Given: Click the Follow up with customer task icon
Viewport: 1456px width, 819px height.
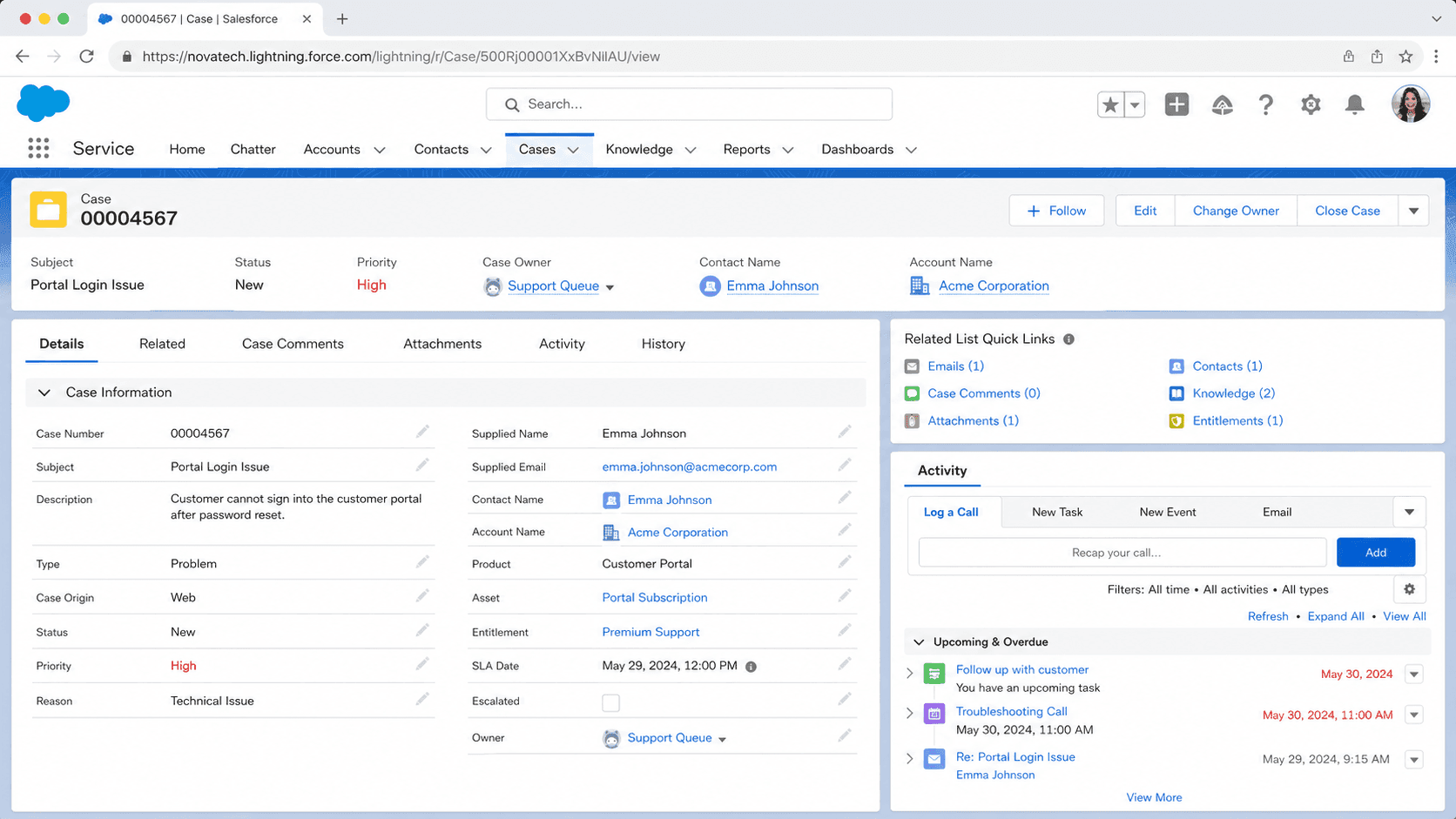Looking at the screenshot, I should 934,673.
